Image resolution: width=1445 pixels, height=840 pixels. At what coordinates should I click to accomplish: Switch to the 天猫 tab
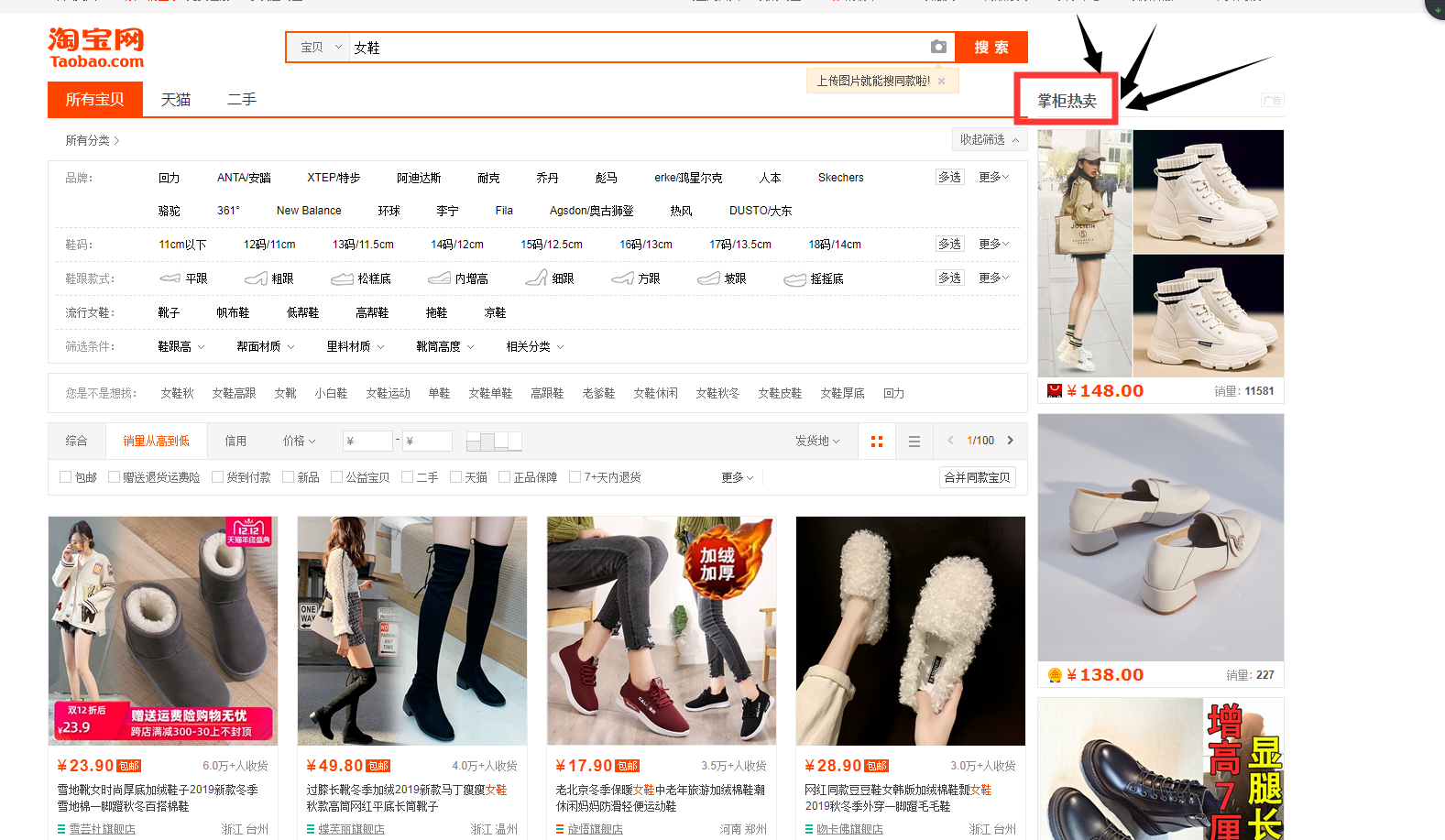pyautogui.click(x=176, y=100)
